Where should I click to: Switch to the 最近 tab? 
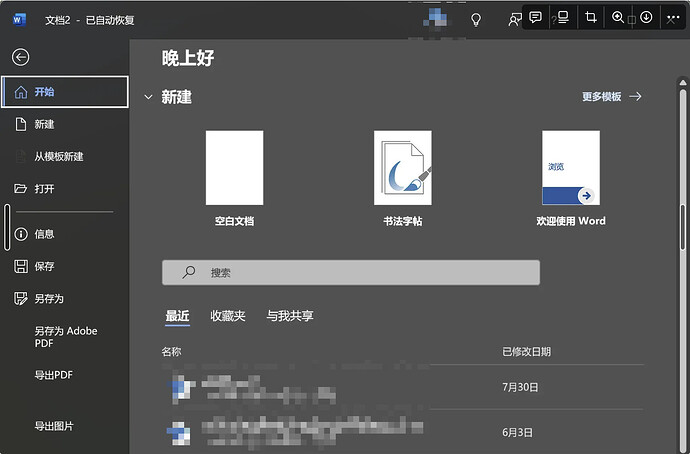177,316
